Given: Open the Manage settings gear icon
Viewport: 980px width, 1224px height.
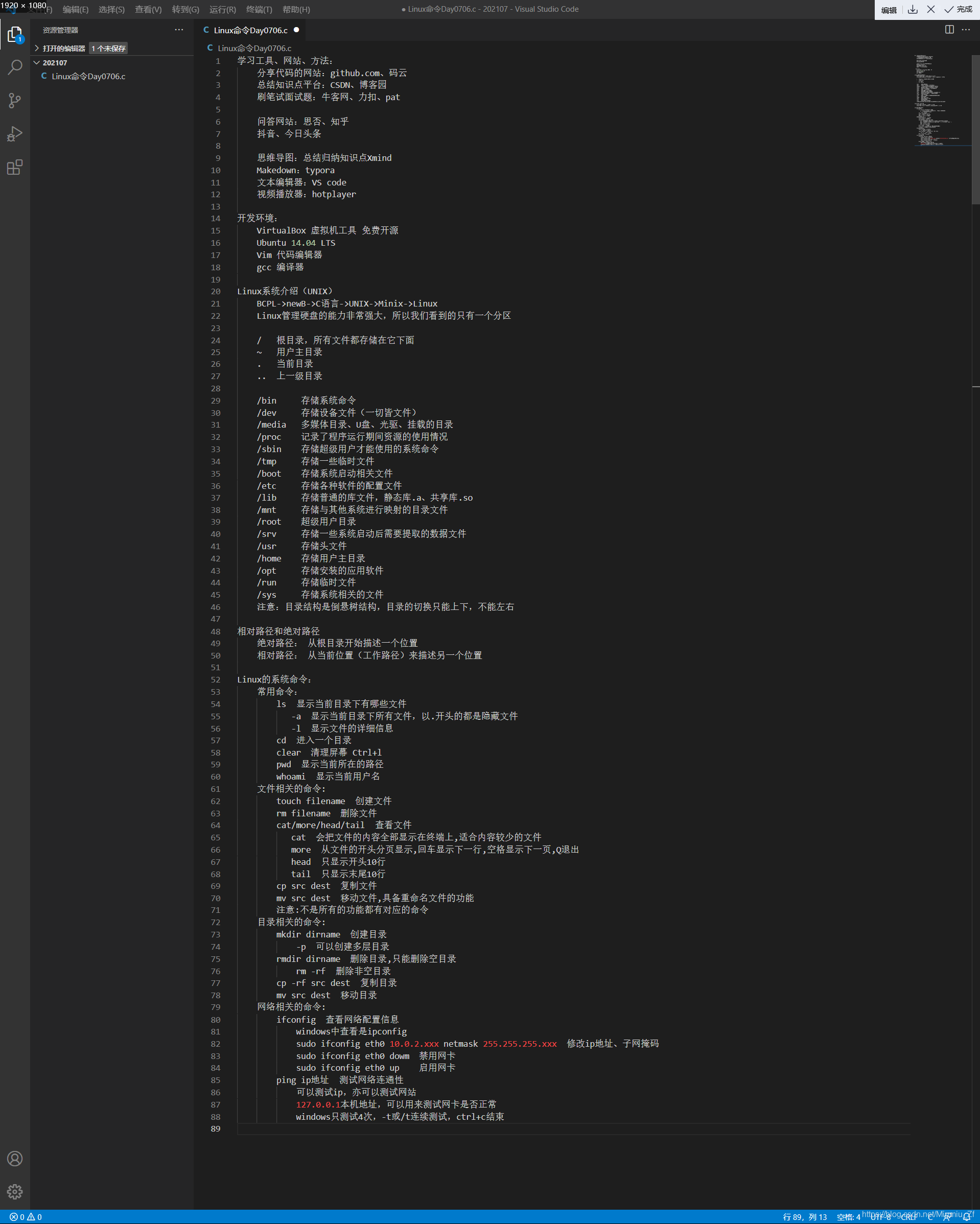Looking at the screenshot, I should 15,1192.
